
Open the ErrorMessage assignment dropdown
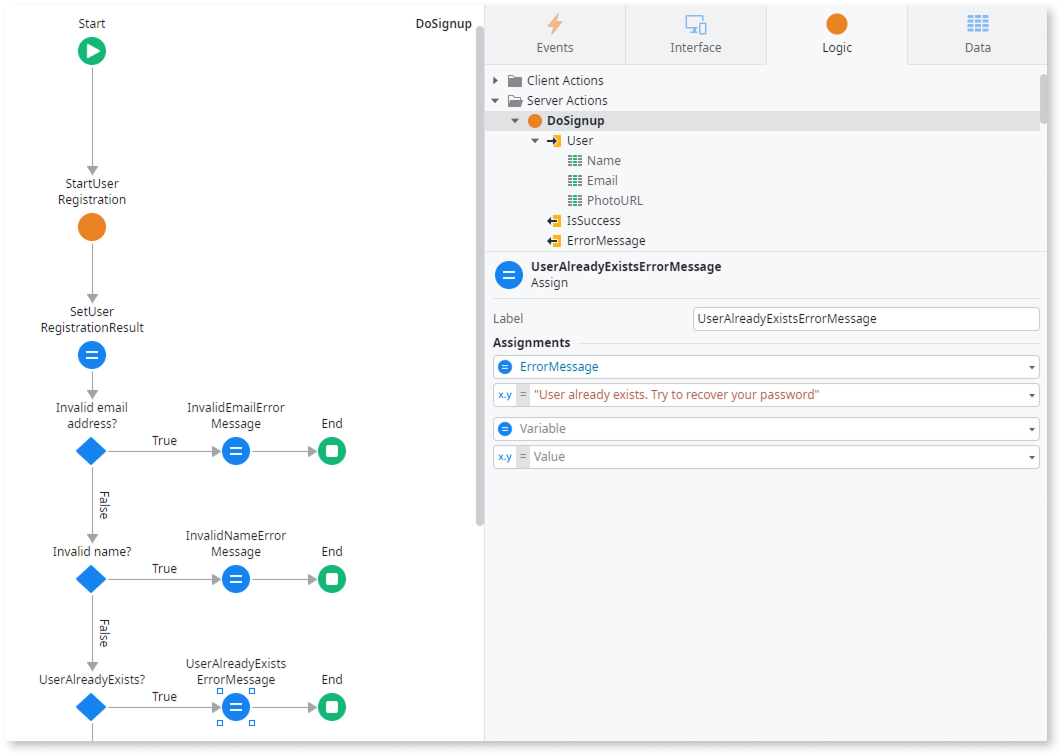(x=1030, y=366)
